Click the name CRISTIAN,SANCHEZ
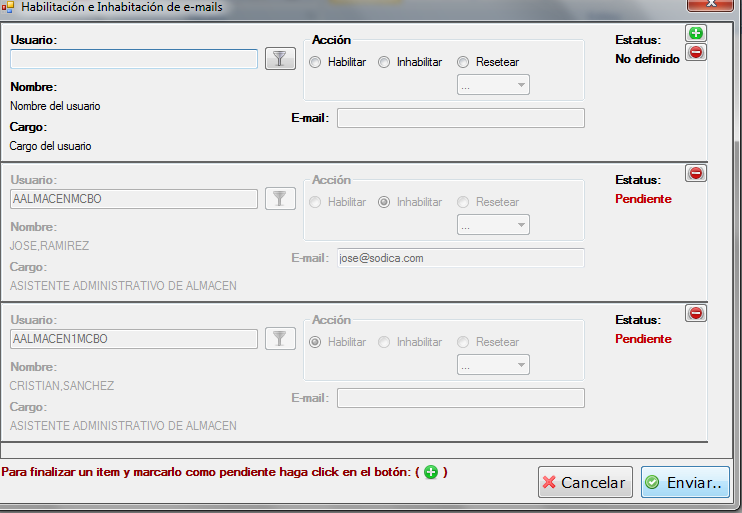 (x=62, y=386)
